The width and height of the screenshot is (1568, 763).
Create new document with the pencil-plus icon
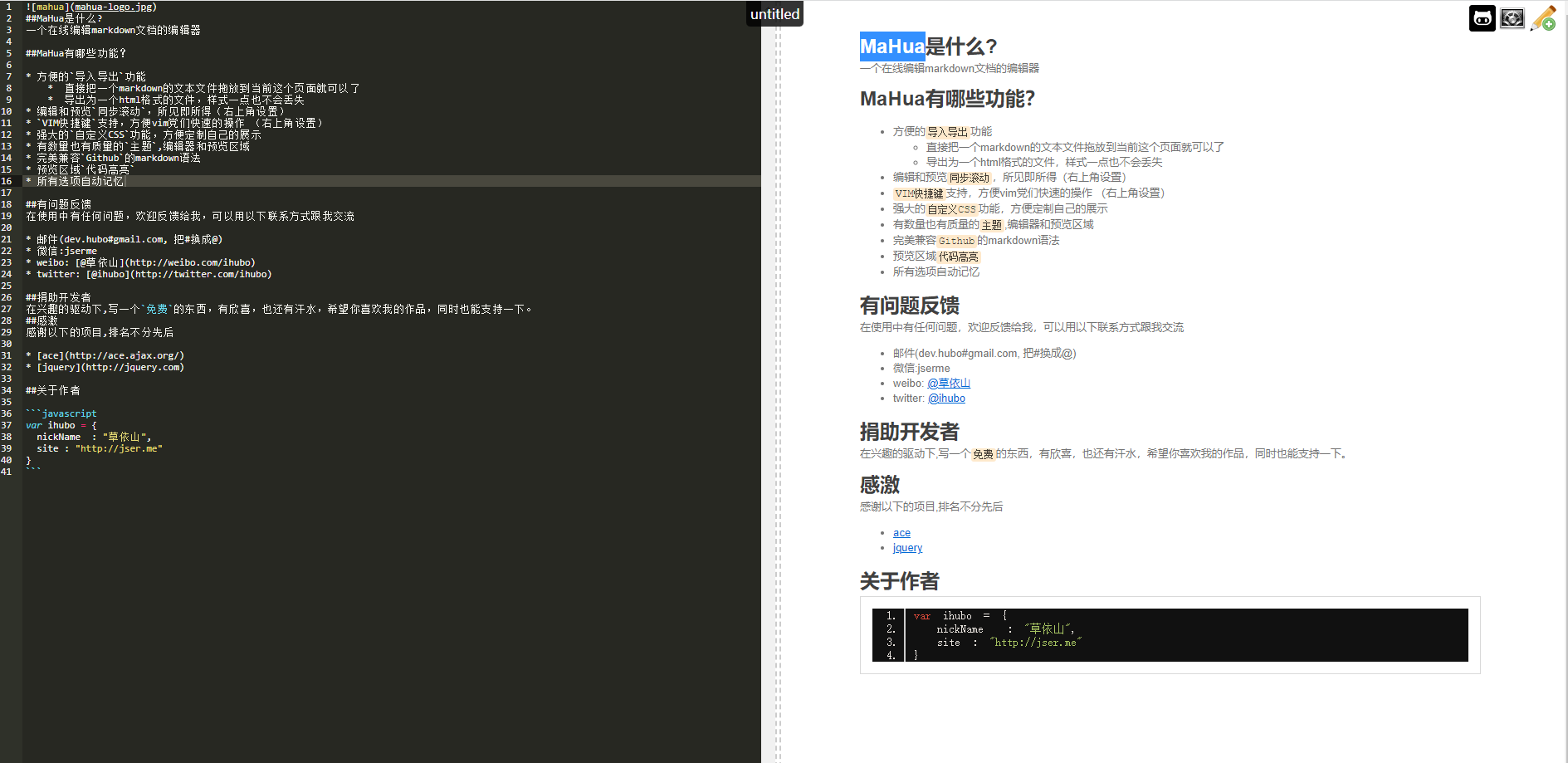tap(1543, 17)
